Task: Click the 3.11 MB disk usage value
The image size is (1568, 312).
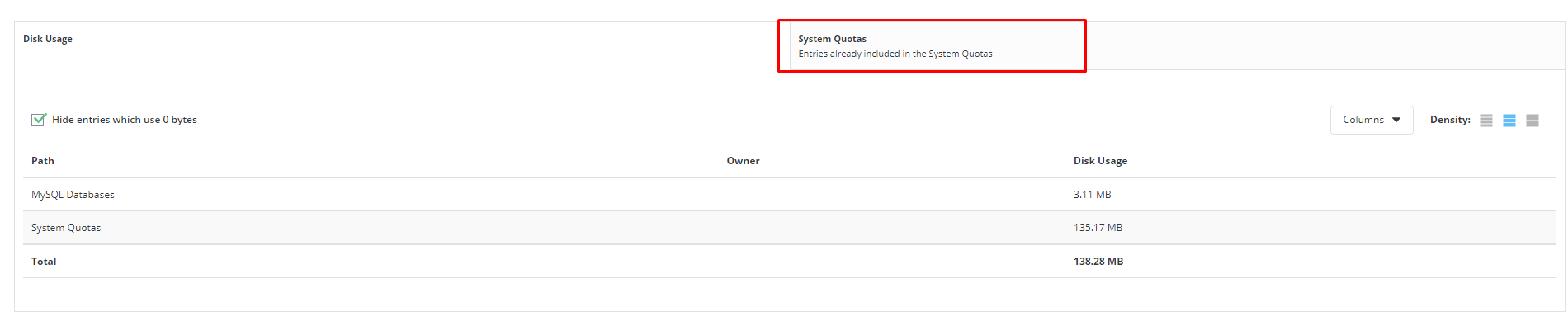Action: point(1092,195)
